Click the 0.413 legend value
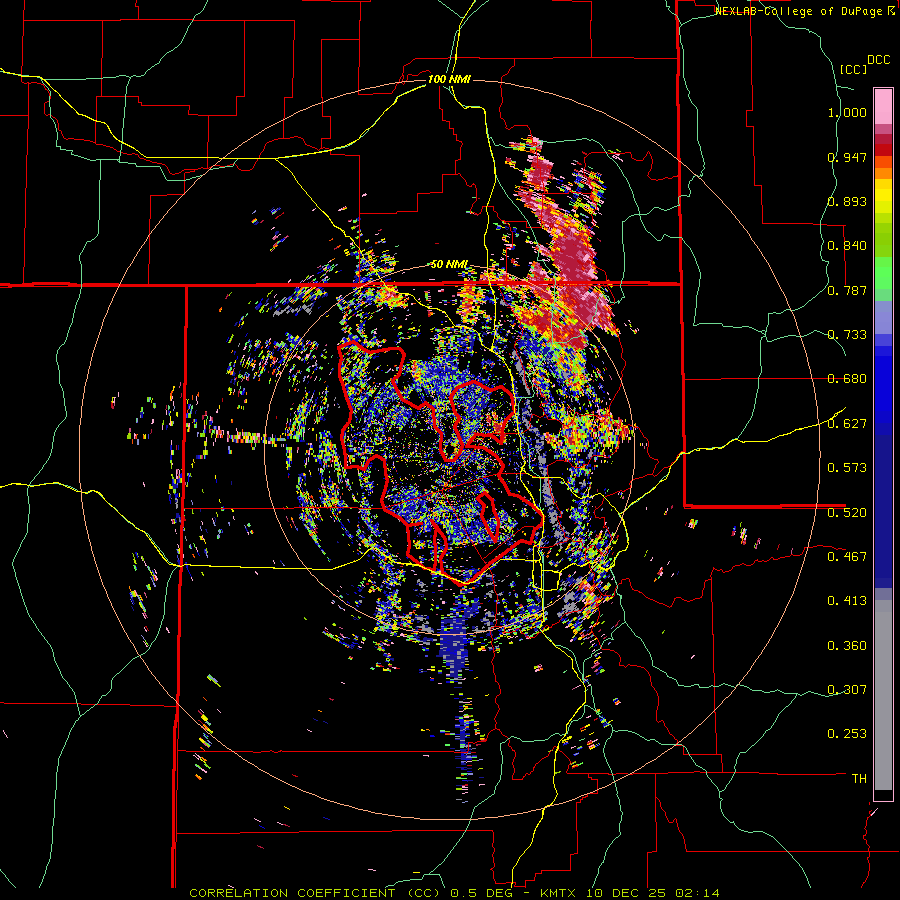 tap(847, 601)
